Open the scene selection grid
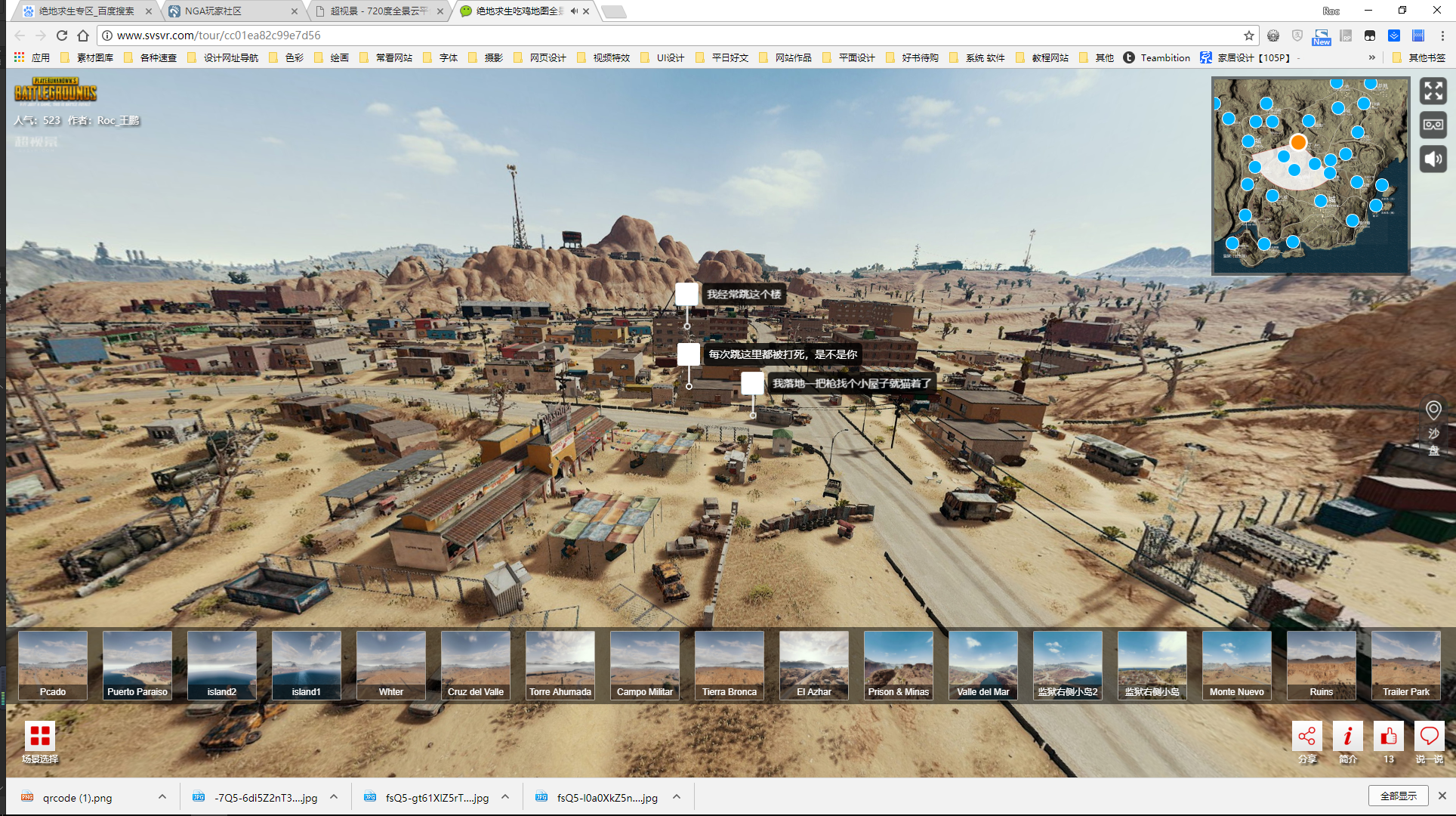Screen dimensions: 1456x816 [x=40, y=735]
